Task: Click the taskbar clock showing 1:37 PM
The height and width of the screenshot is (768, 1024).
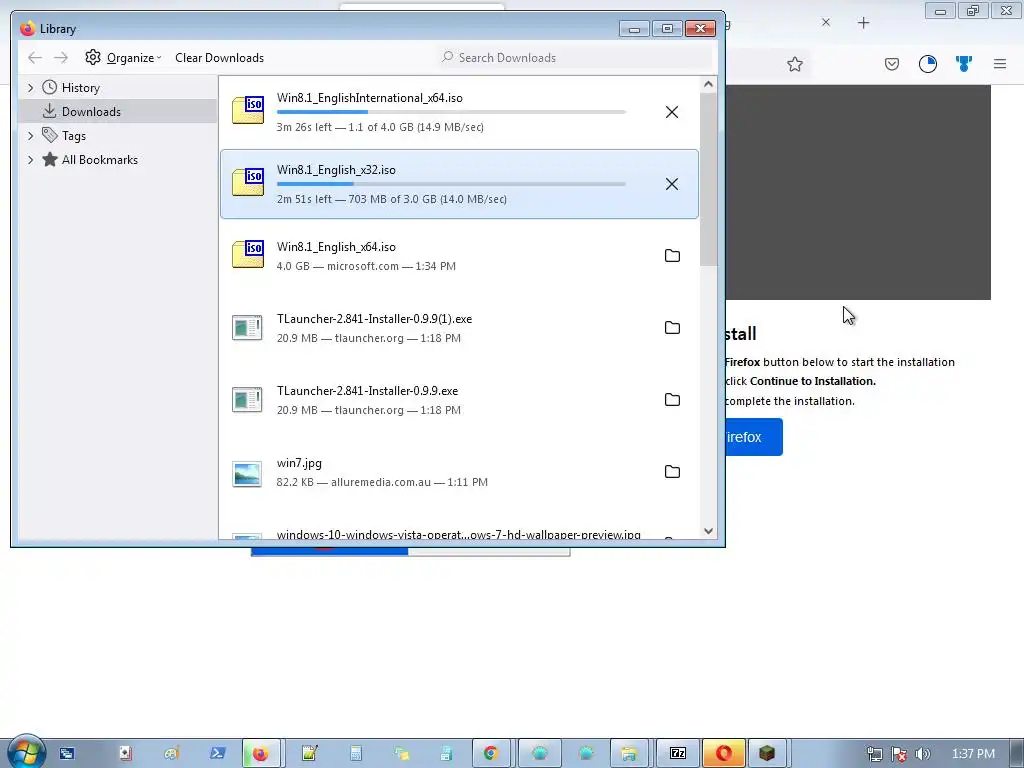Action: coord(973,754)
